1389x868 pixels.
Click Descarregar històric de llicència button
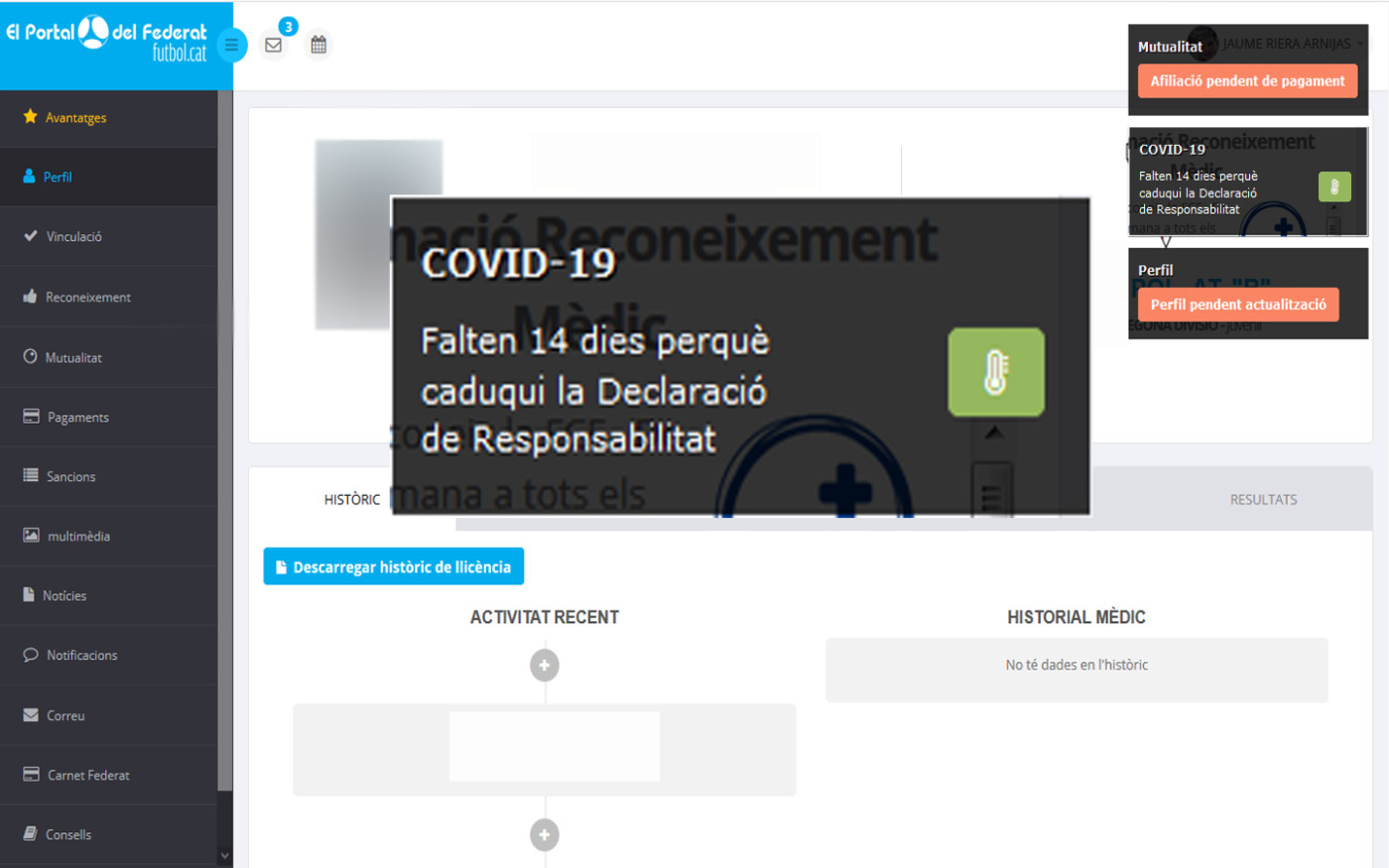coord(393,566)
